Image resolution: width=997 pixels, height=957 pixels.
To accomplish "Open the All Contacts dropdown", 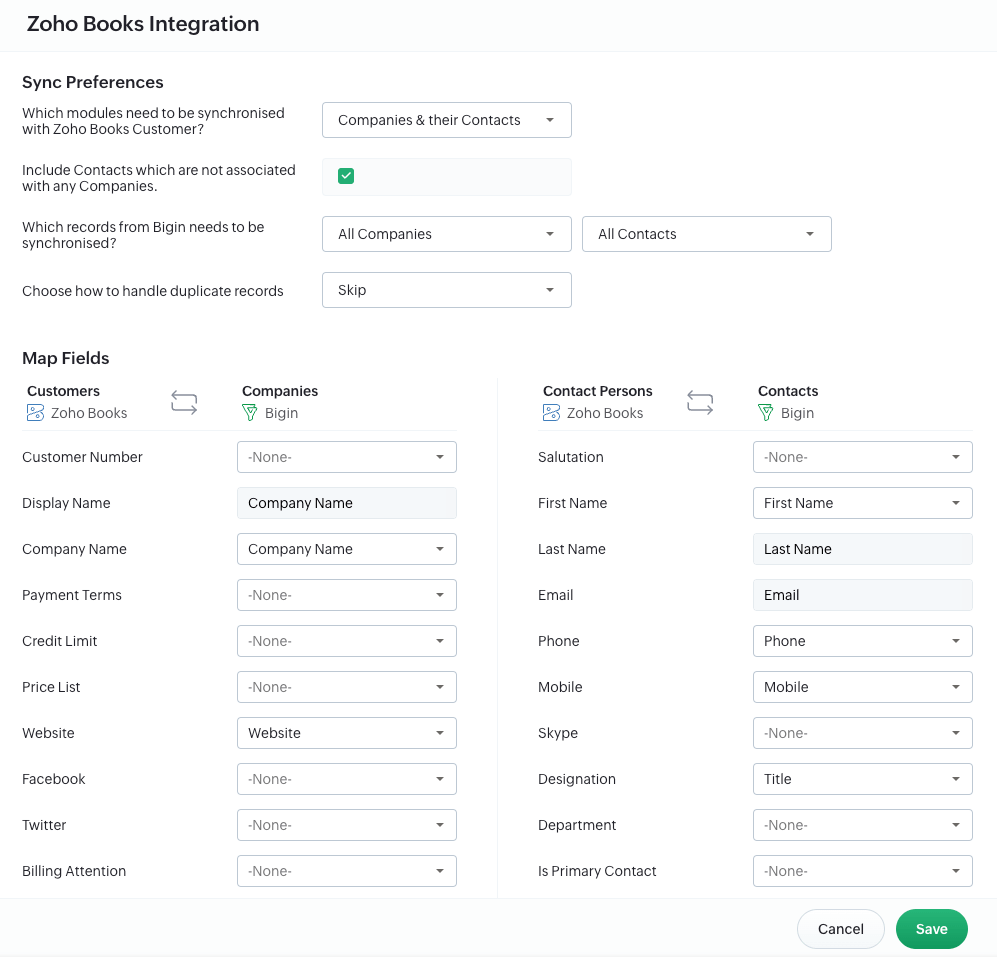I will click(706, 234).
